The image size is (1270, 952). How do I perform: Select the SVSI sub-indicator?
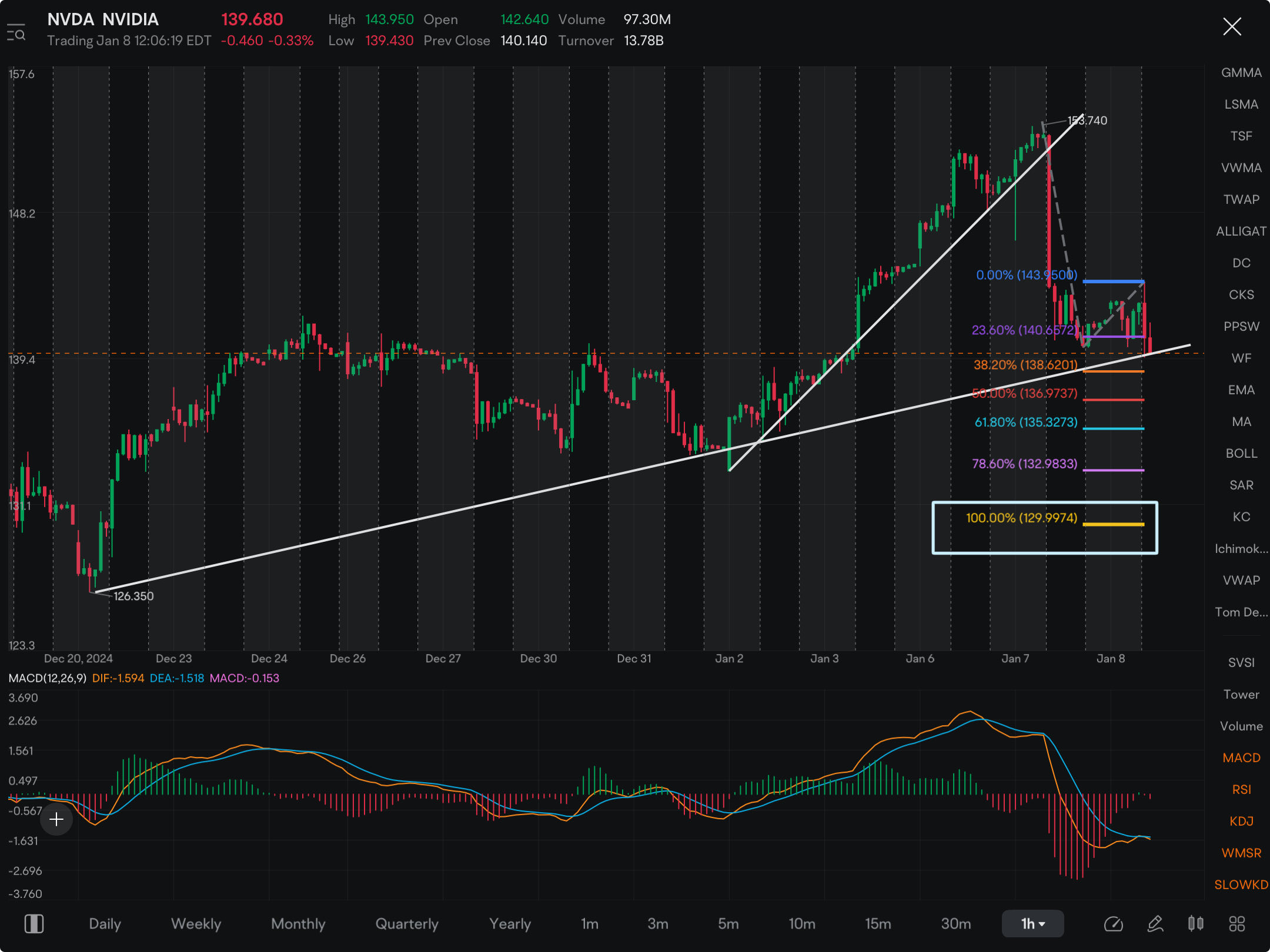[x=1241, y=663]
